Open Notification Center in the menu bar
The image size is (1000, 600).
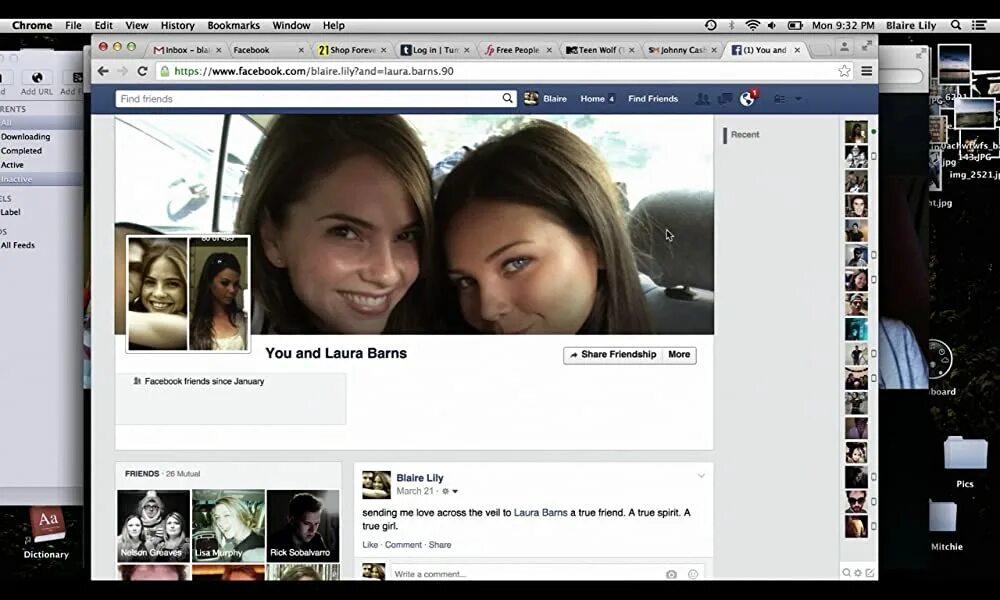pos(979,26)
